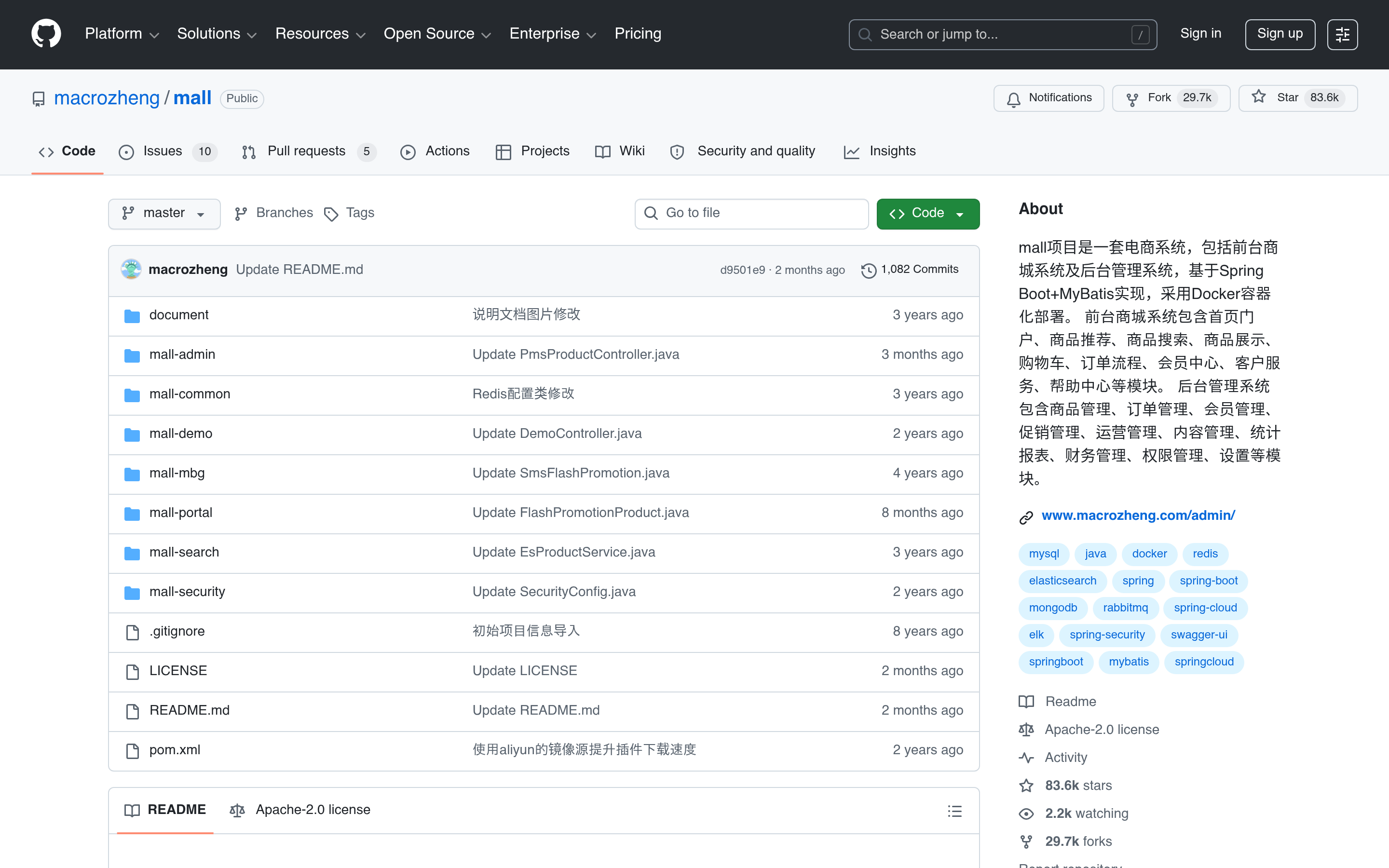The image size is (1389, 868).
Task: Select the Apache-2.0 license tab below files
Action: [x=300, y=810]
